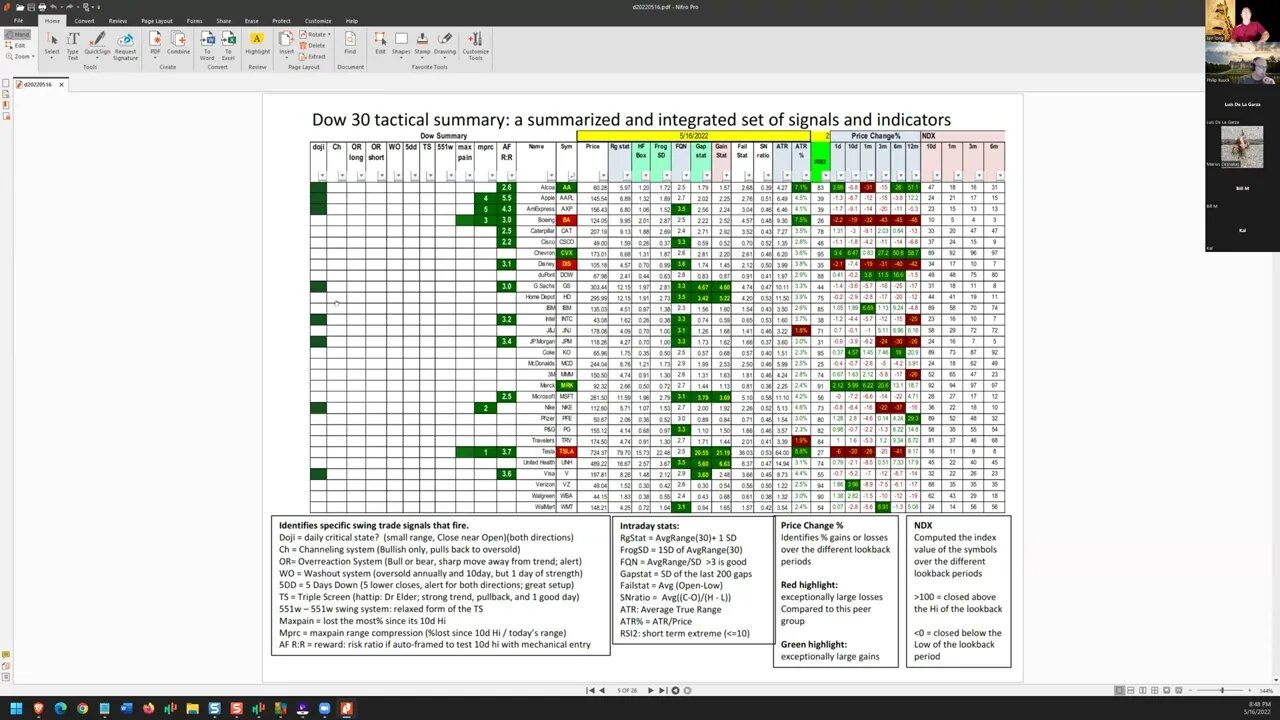1280x720 pixels.
Task: Adjust zoom slider in status bar
Action: [x=1222, y=690]
